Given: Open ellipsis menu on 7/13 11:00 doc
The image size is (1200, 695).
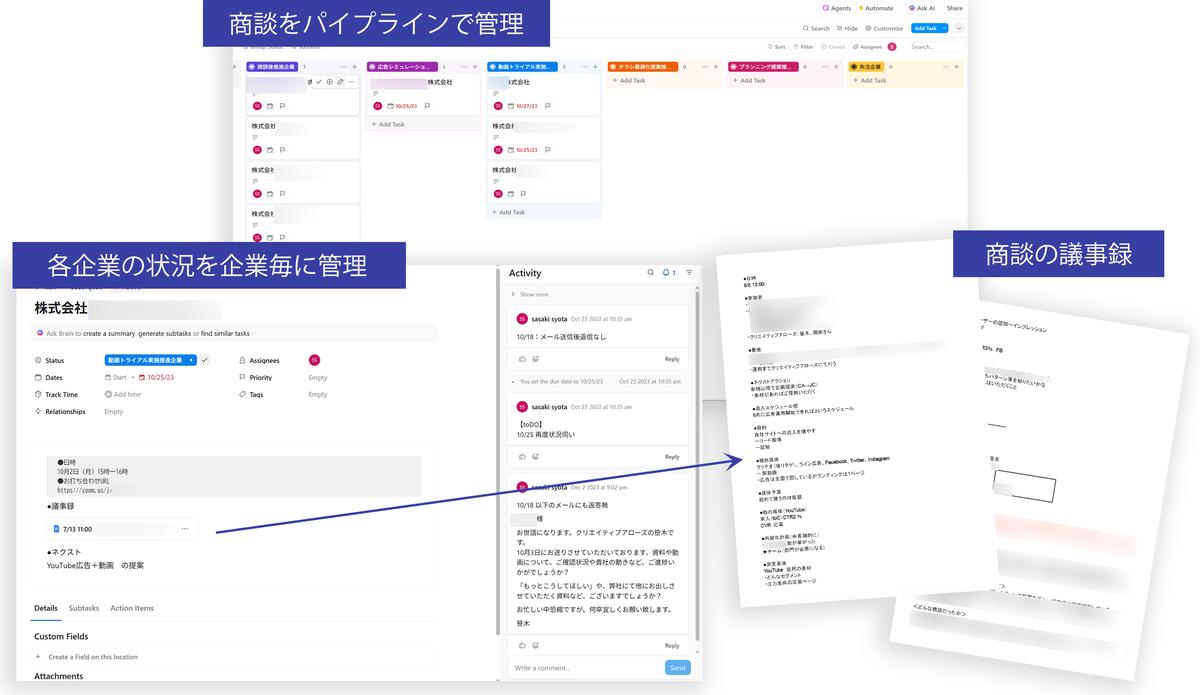Looking at the screenshot, I should 185,528.
